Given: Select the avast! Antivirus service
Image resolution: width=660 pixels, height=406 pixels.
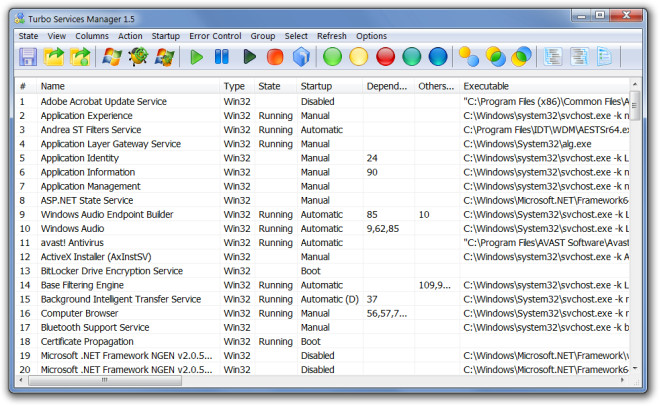Looking at the screenshot, I should 322,243.
